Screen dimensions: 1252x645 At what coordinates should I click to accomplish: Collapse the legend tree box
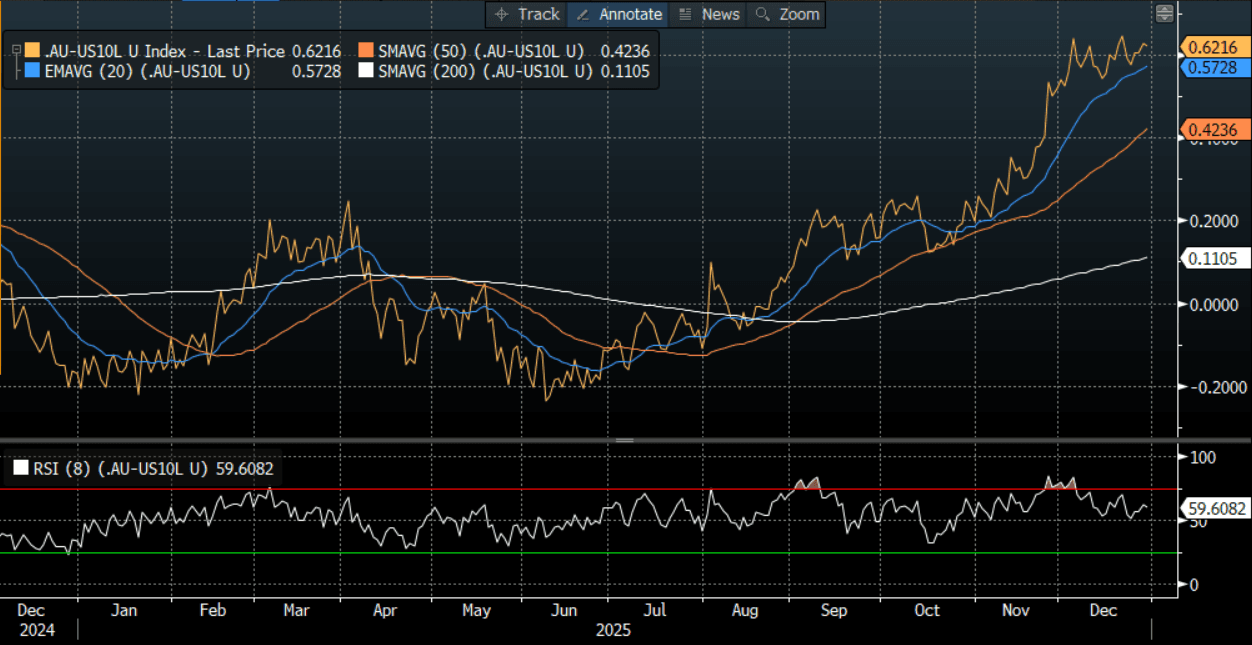tap(15, 46)
